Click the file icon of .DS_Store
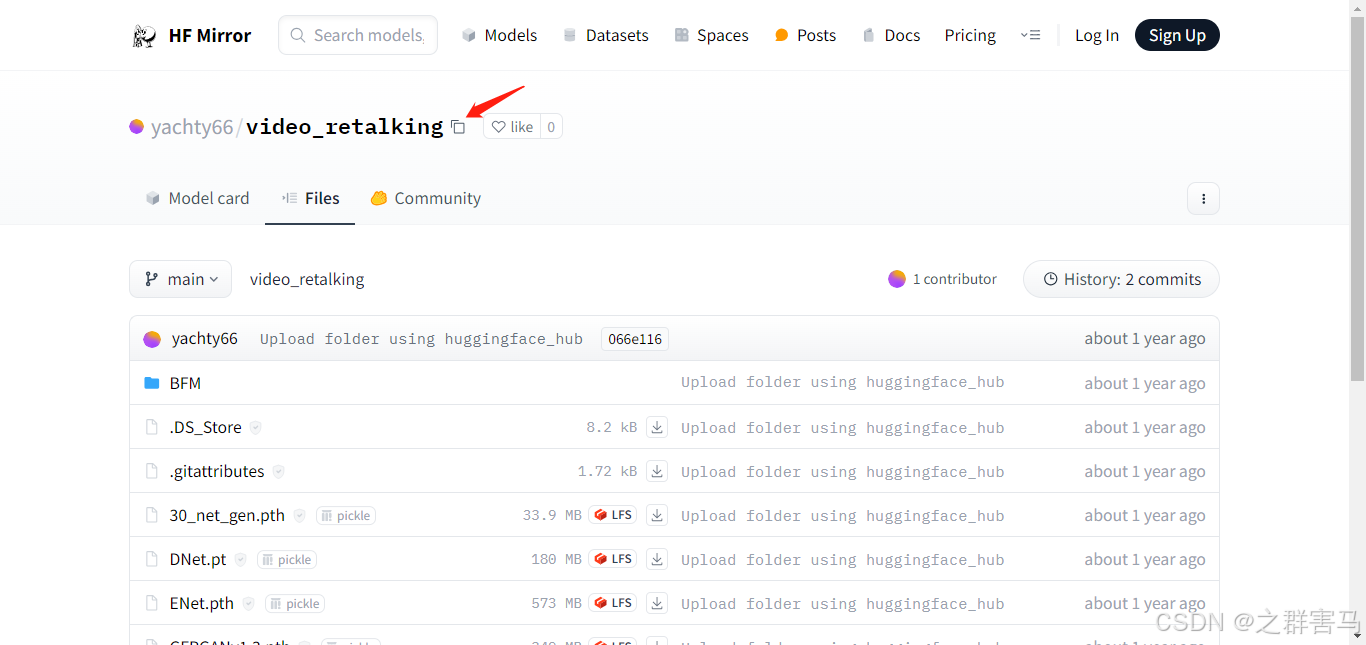 coord(152,427)
